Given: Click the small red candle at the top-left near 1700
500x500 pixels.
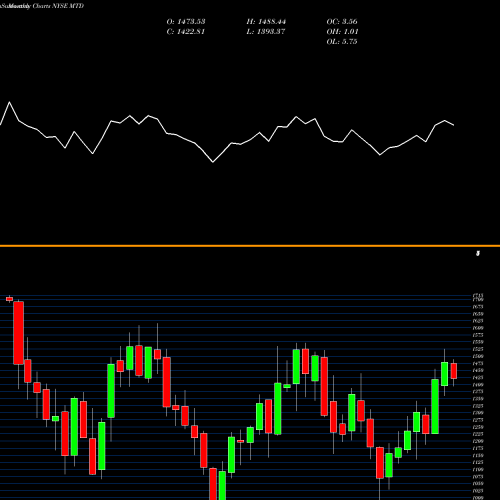Looking at the screenshot, I should pyautogui.click(x=9, y=299).
